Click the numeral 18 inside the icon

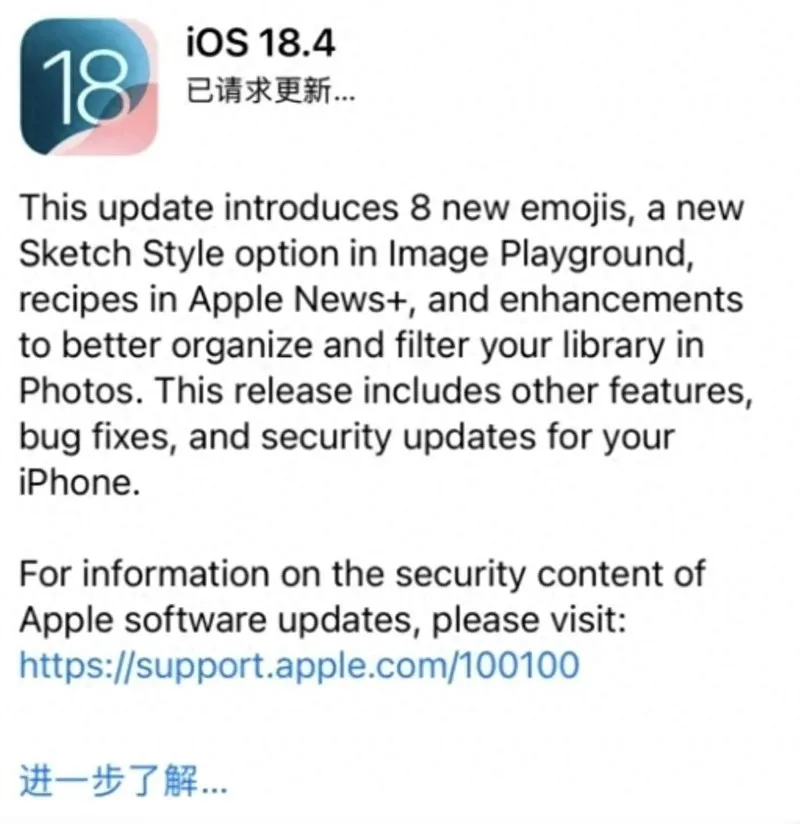point(86,88)
